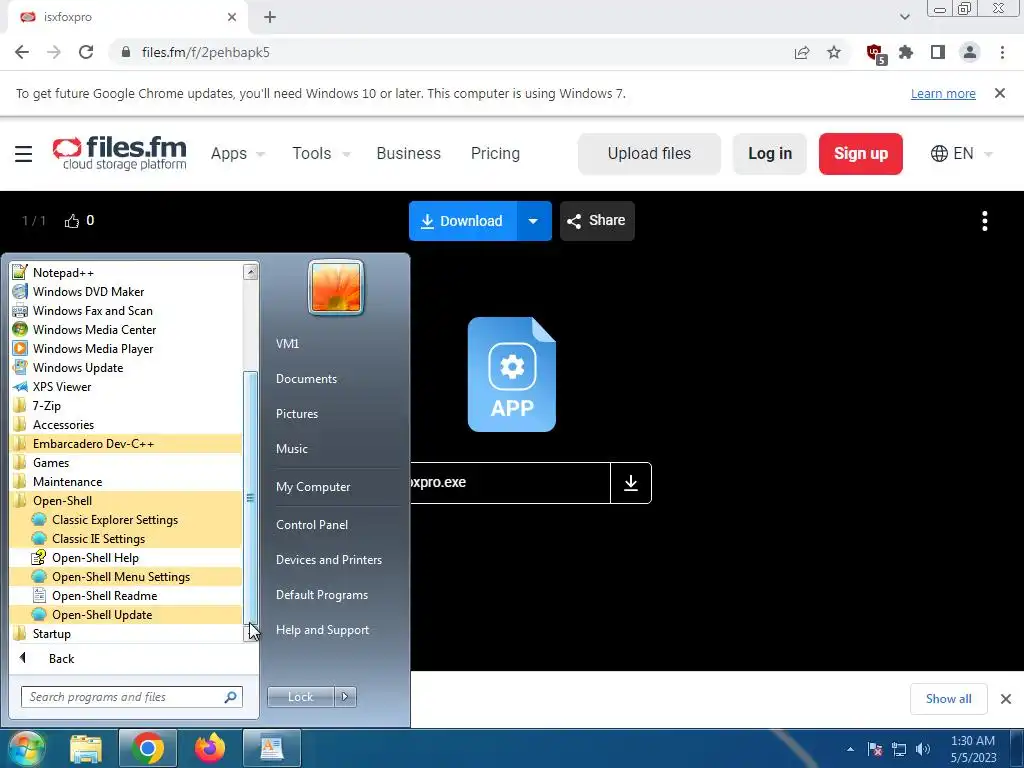Click the Log in button
1024x768 pixels.
[x=770, y=153]
